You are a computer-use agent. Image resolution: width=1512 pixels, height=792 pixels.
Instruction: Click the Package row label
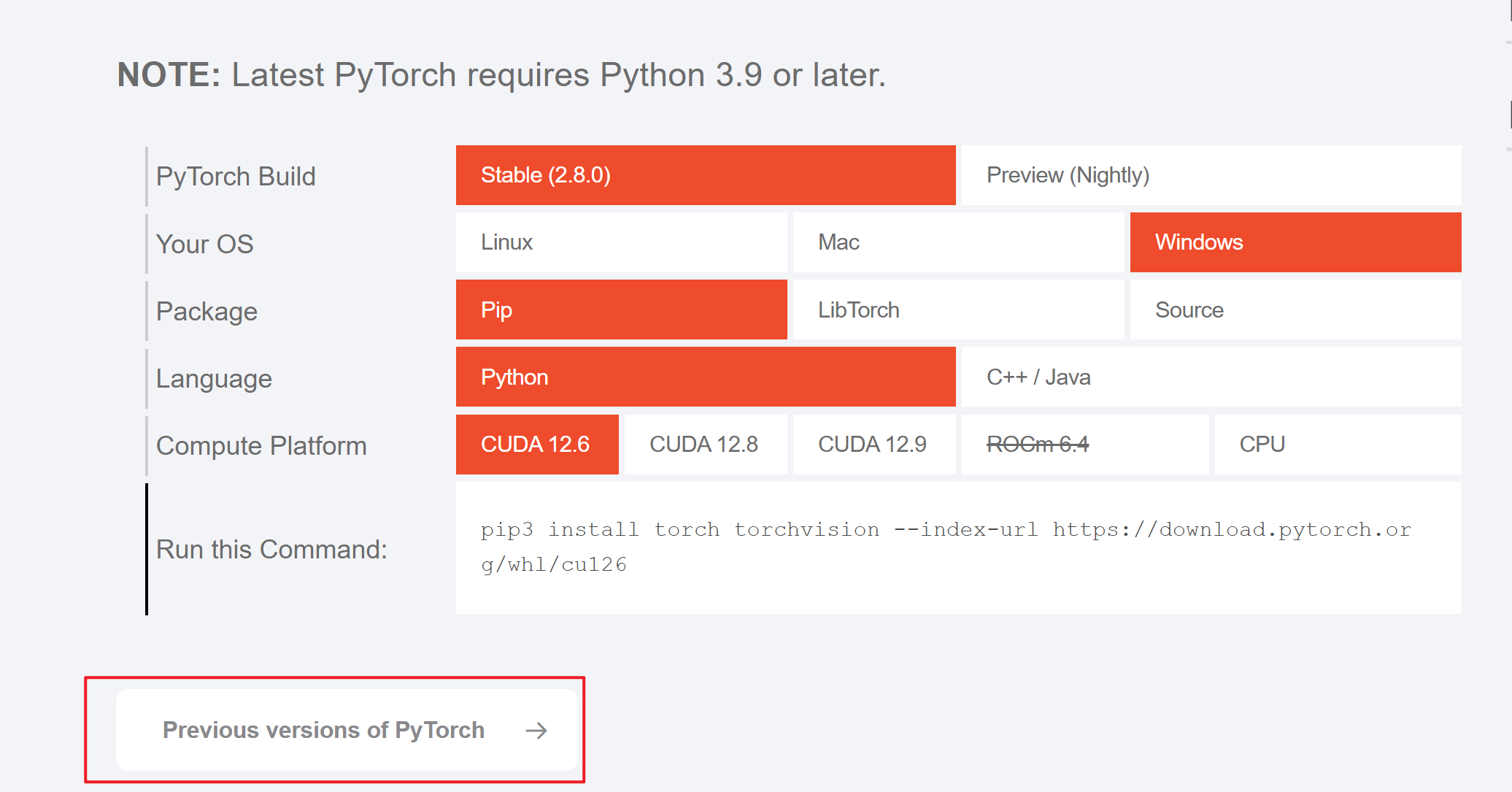tap(207, 312)
